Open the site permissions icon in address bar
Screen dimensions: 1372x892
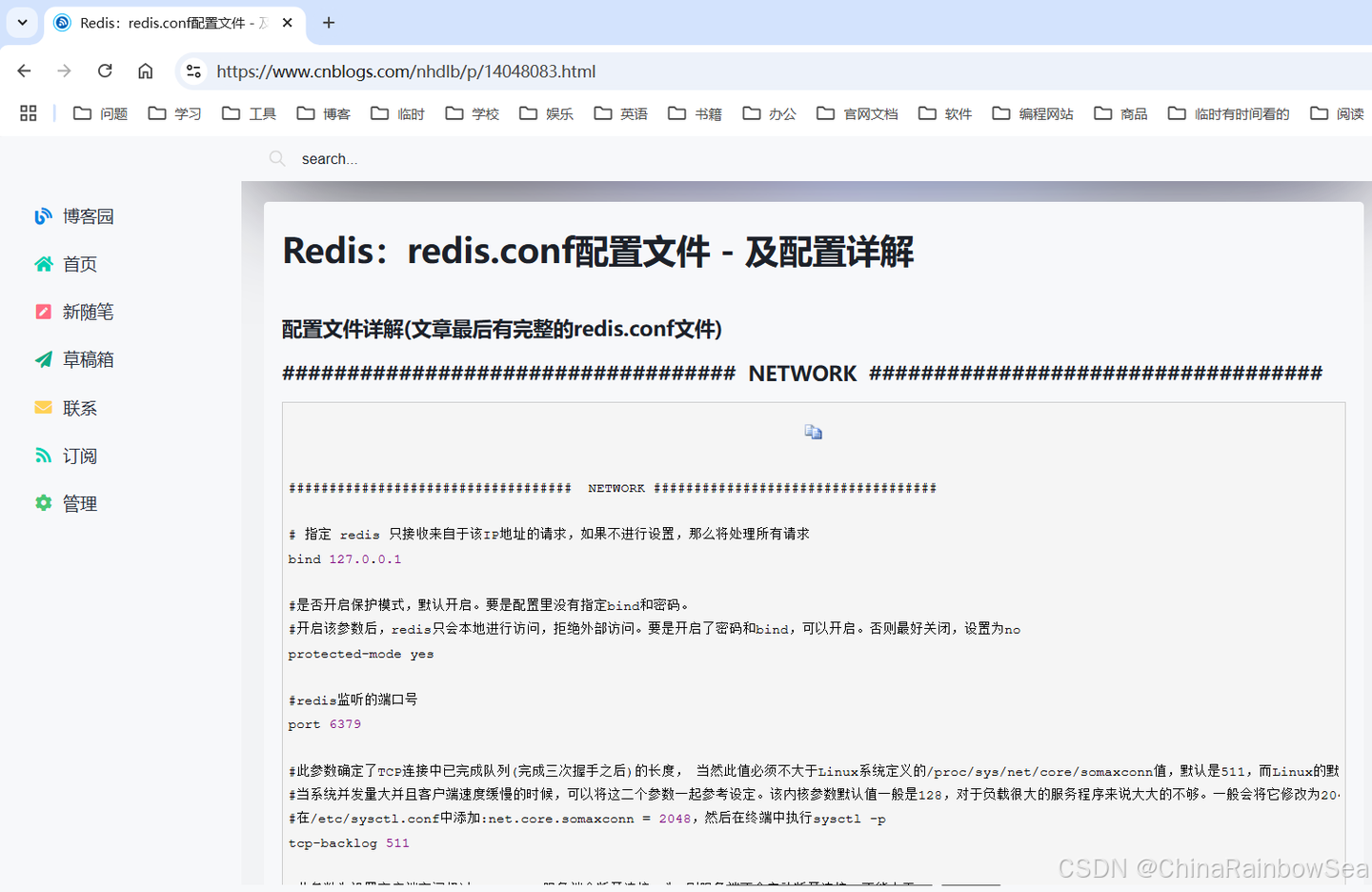[192, 71]
